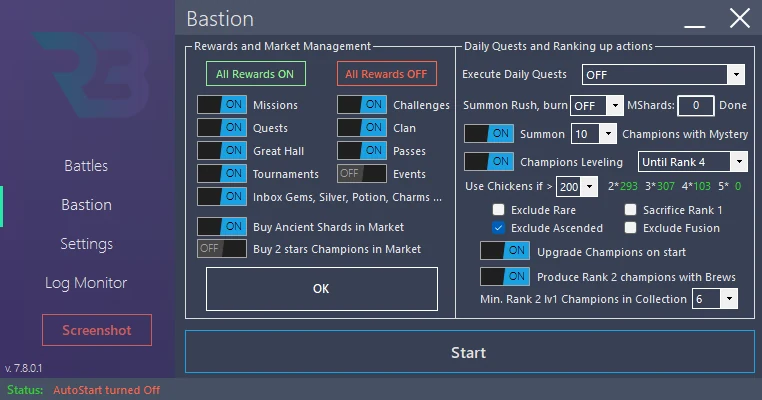Image resolution: width=762 pixels, height=400 pixels.
Task: Toggle the Summon switch
Action: click(489, 134)
